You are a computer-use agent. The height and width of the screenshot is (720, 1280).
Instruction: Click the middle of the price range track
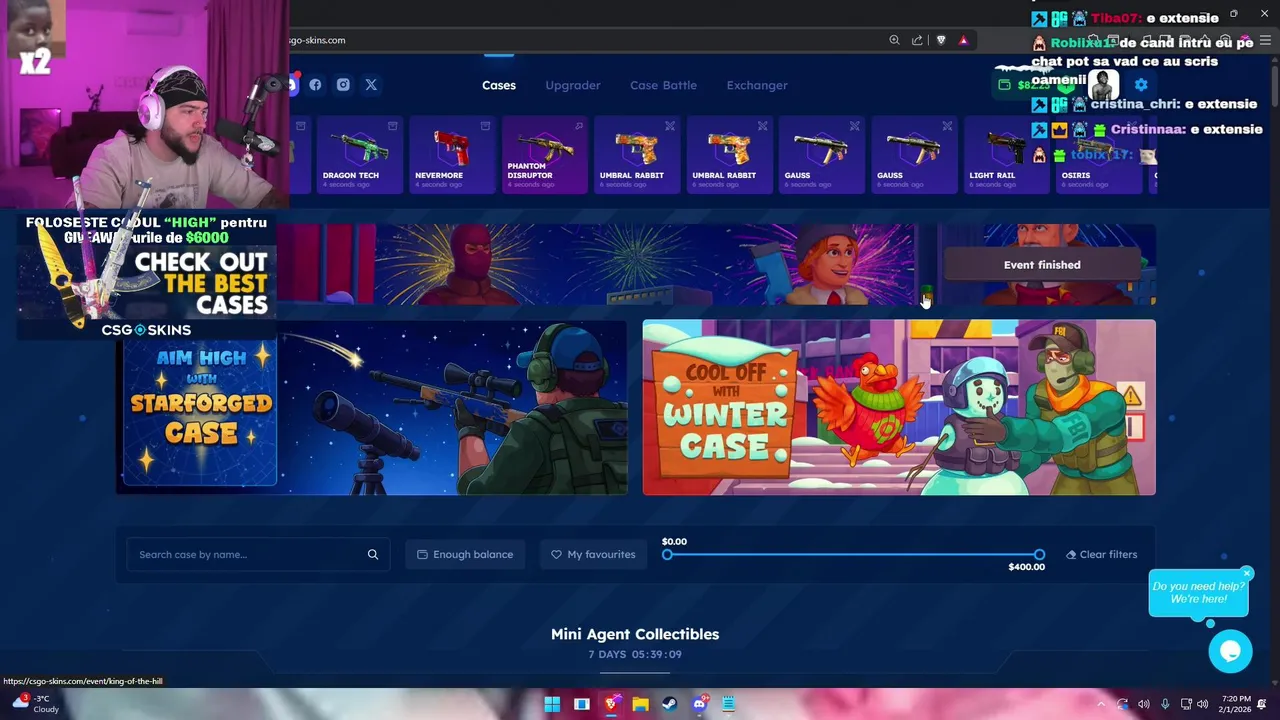[x=853, y=554]
